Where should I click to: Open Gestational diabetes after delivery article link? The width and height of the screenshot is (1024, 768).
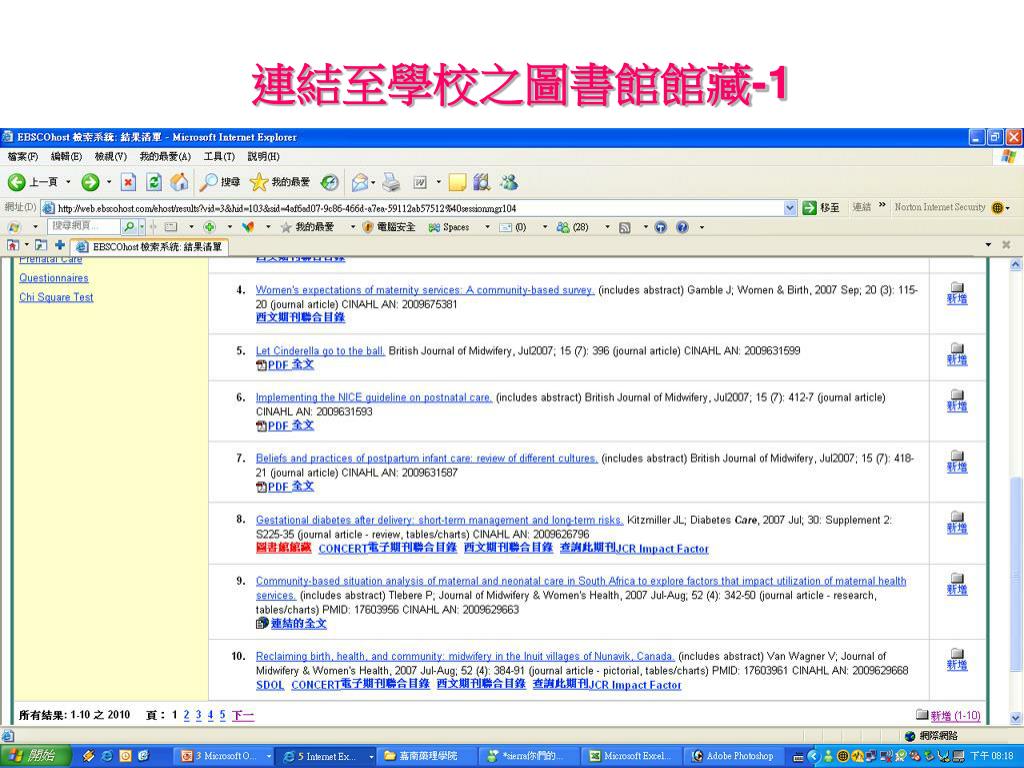440,520
